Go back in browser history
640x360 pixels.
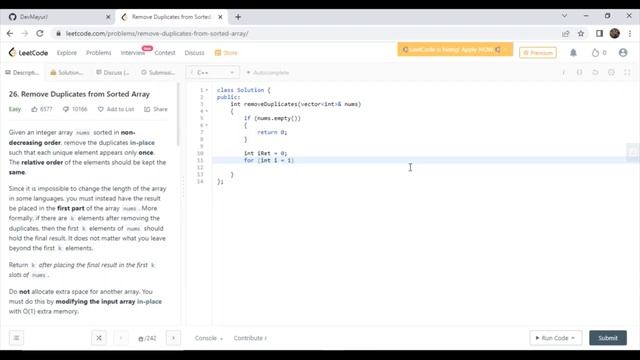coord(10,33)
